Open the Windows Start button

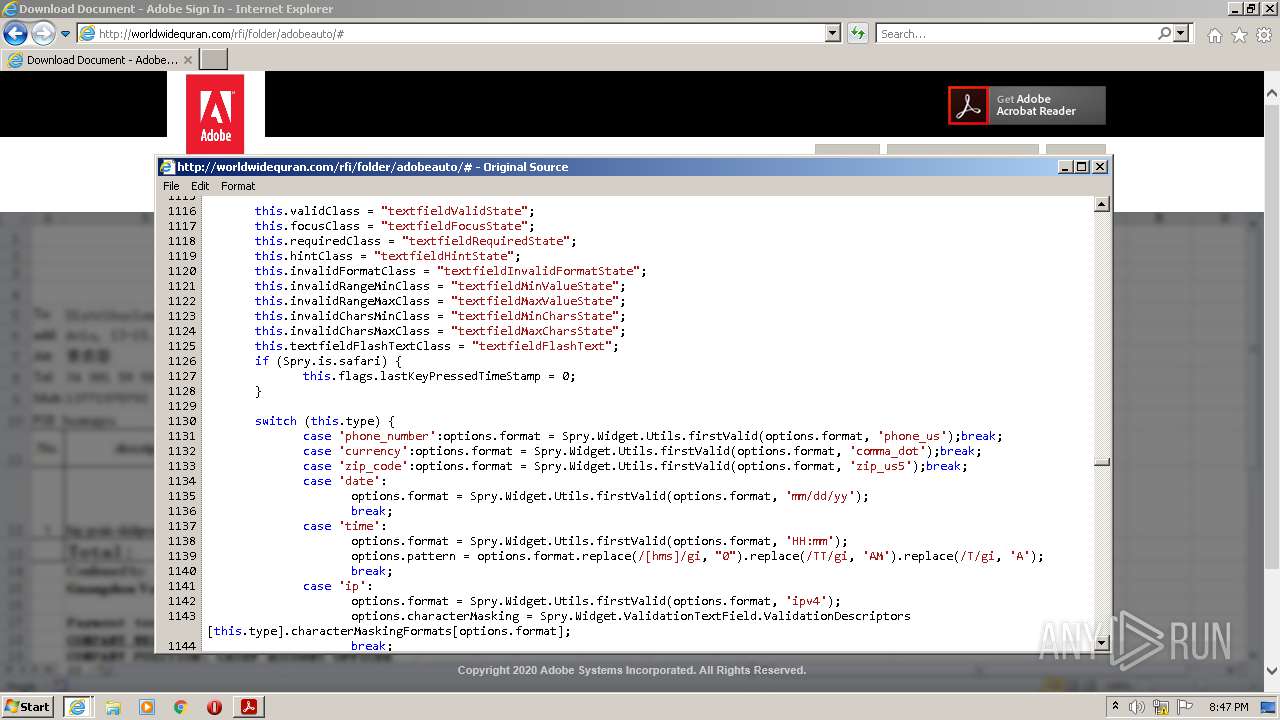click(x=27, y=706)
